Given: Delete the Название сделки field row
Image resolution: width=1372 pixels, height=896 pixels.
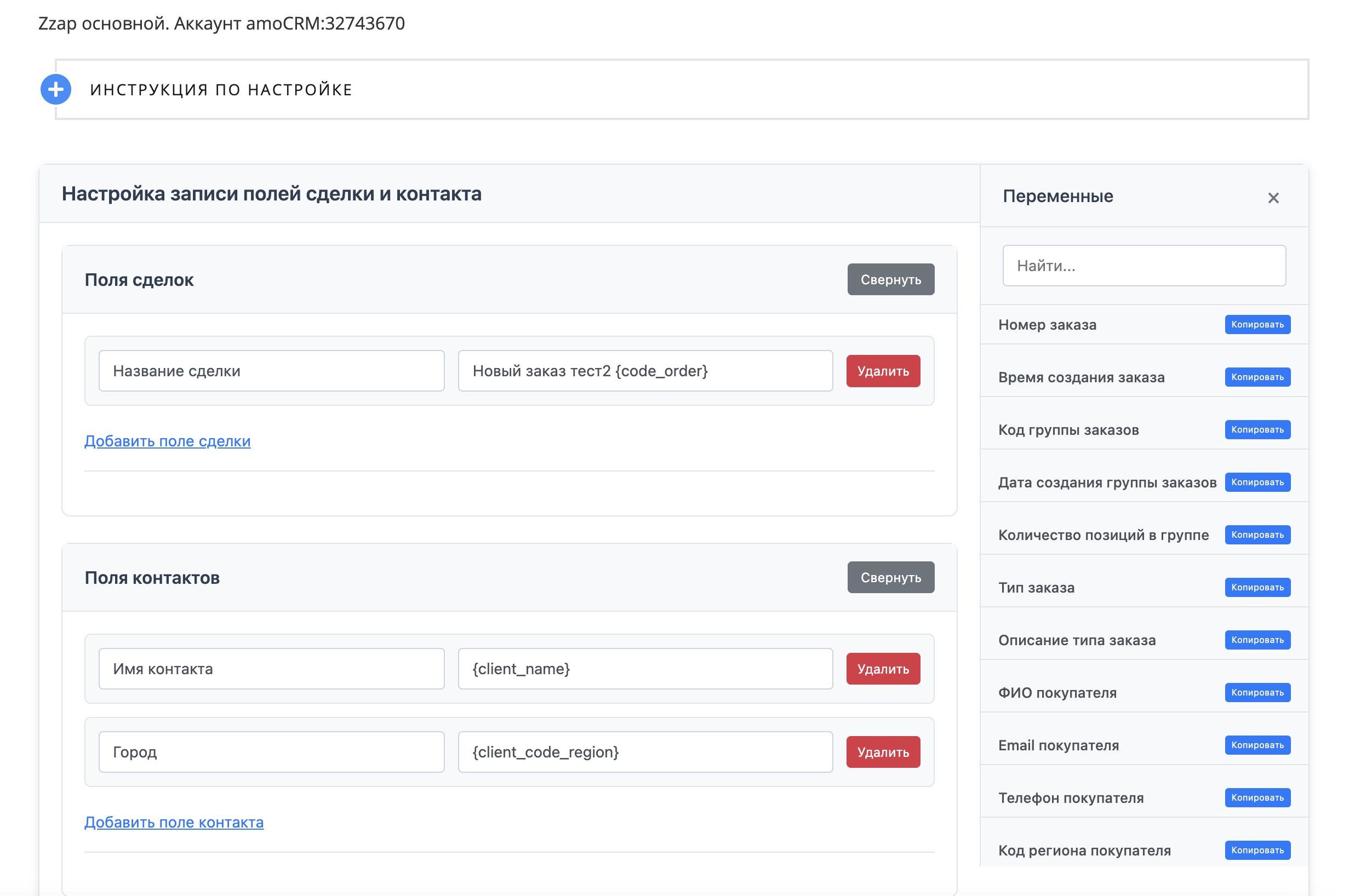Looking at the screenshot, I should click(883, 371).
